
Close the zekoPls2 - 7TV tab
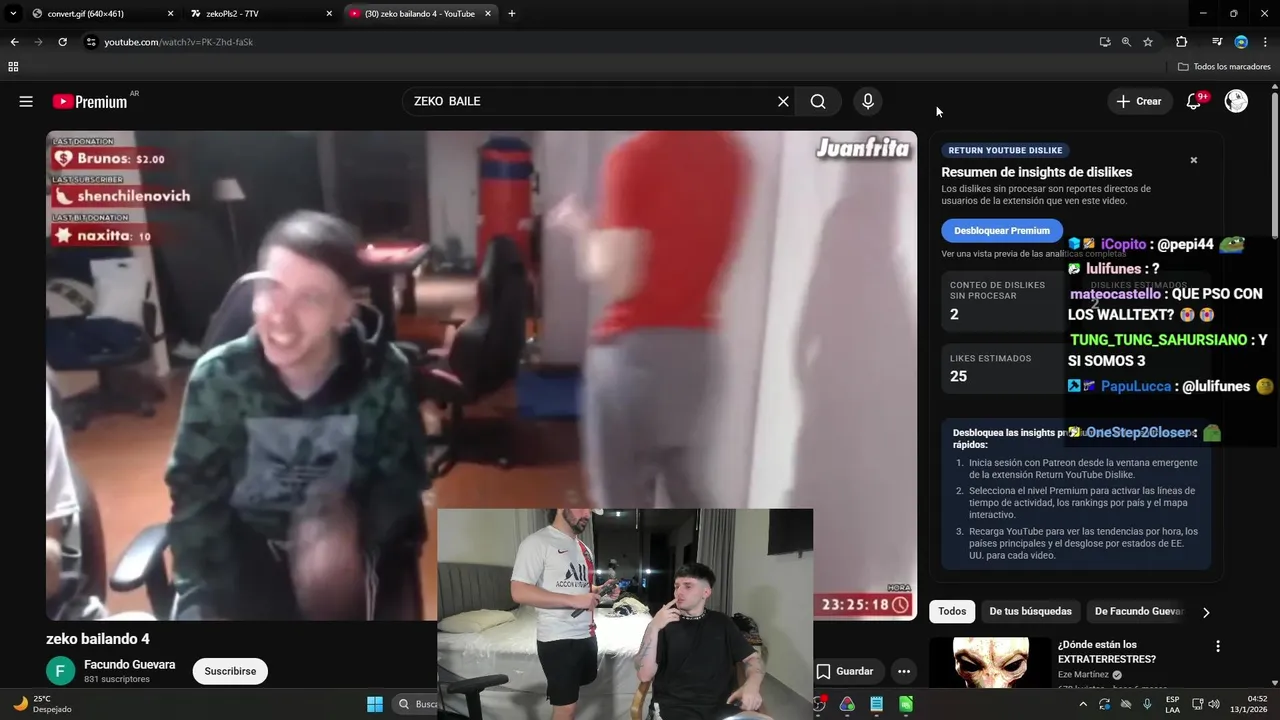pyautogui.click(x=329, y=14)
